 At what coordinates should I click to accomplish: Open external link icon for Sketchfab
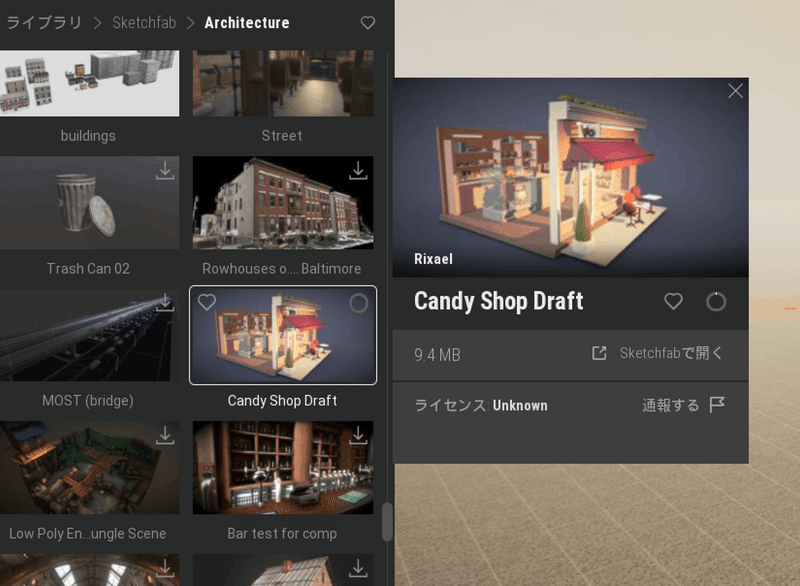tap(599, 353)
